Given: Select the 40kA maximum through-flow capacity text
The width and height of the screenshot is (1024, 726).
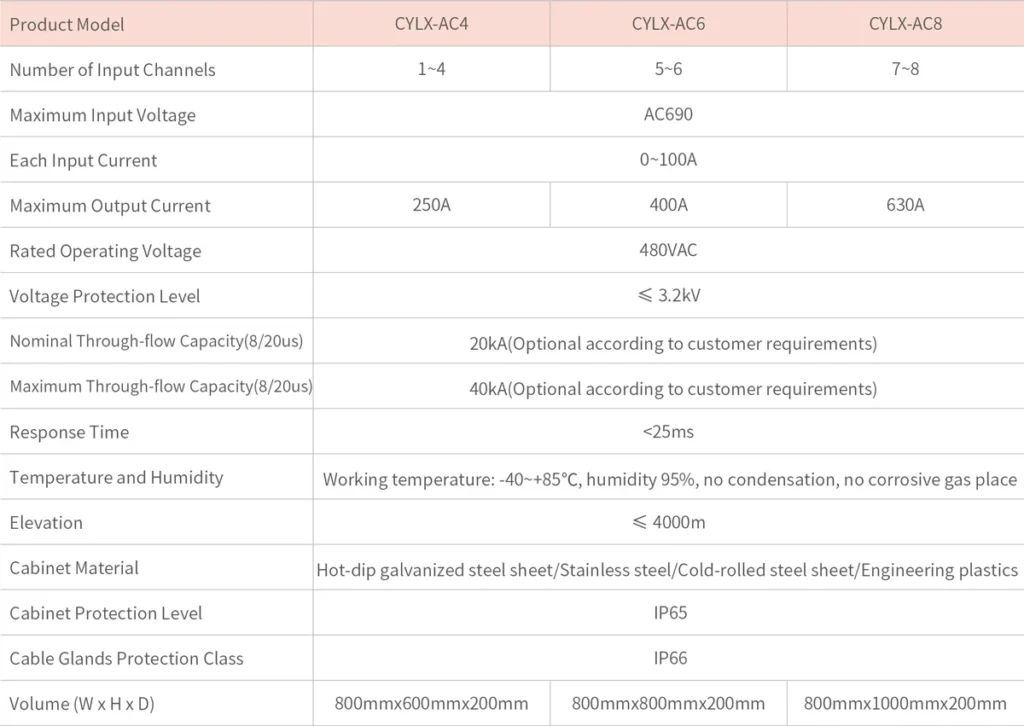Looking at the screenshot, I should pyautogui.click(x=673, y=388).
